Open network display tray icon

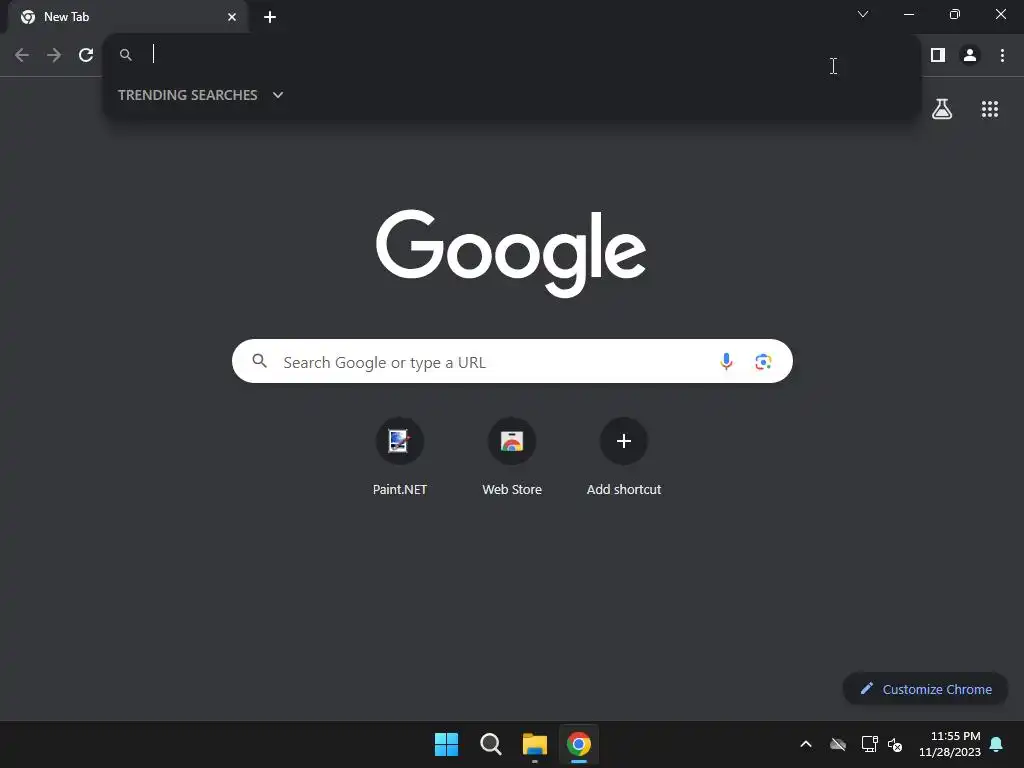pos(869,744)
